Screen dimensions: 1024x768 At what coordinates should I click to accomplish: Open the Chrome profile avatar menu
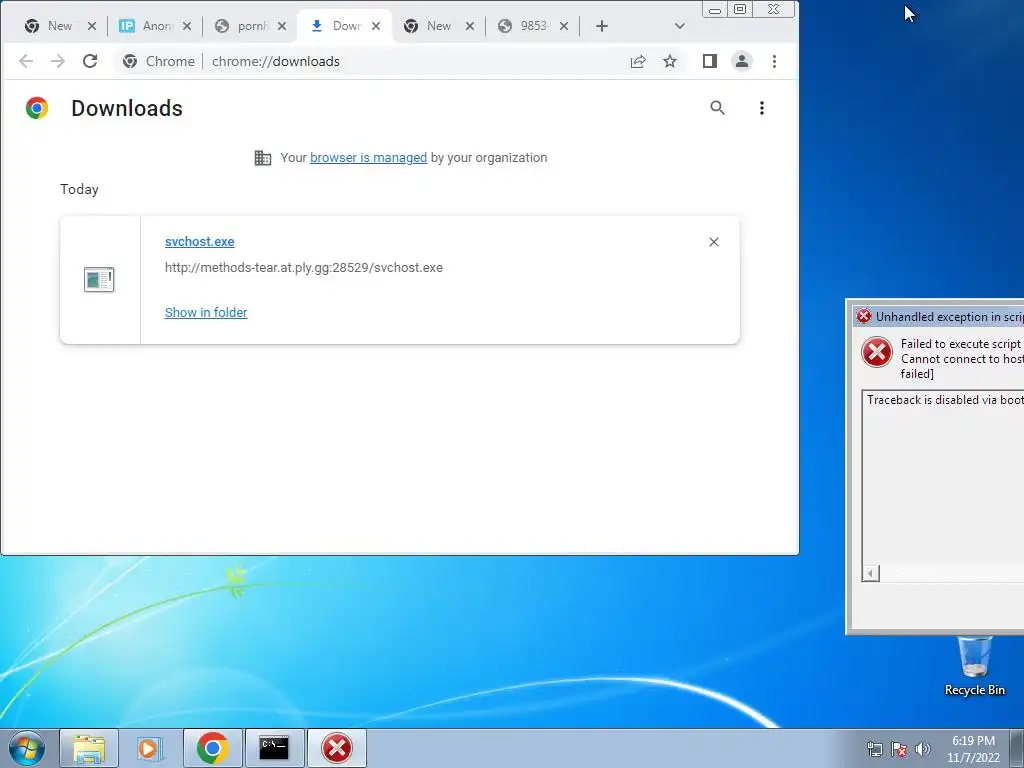coord(742,61)
